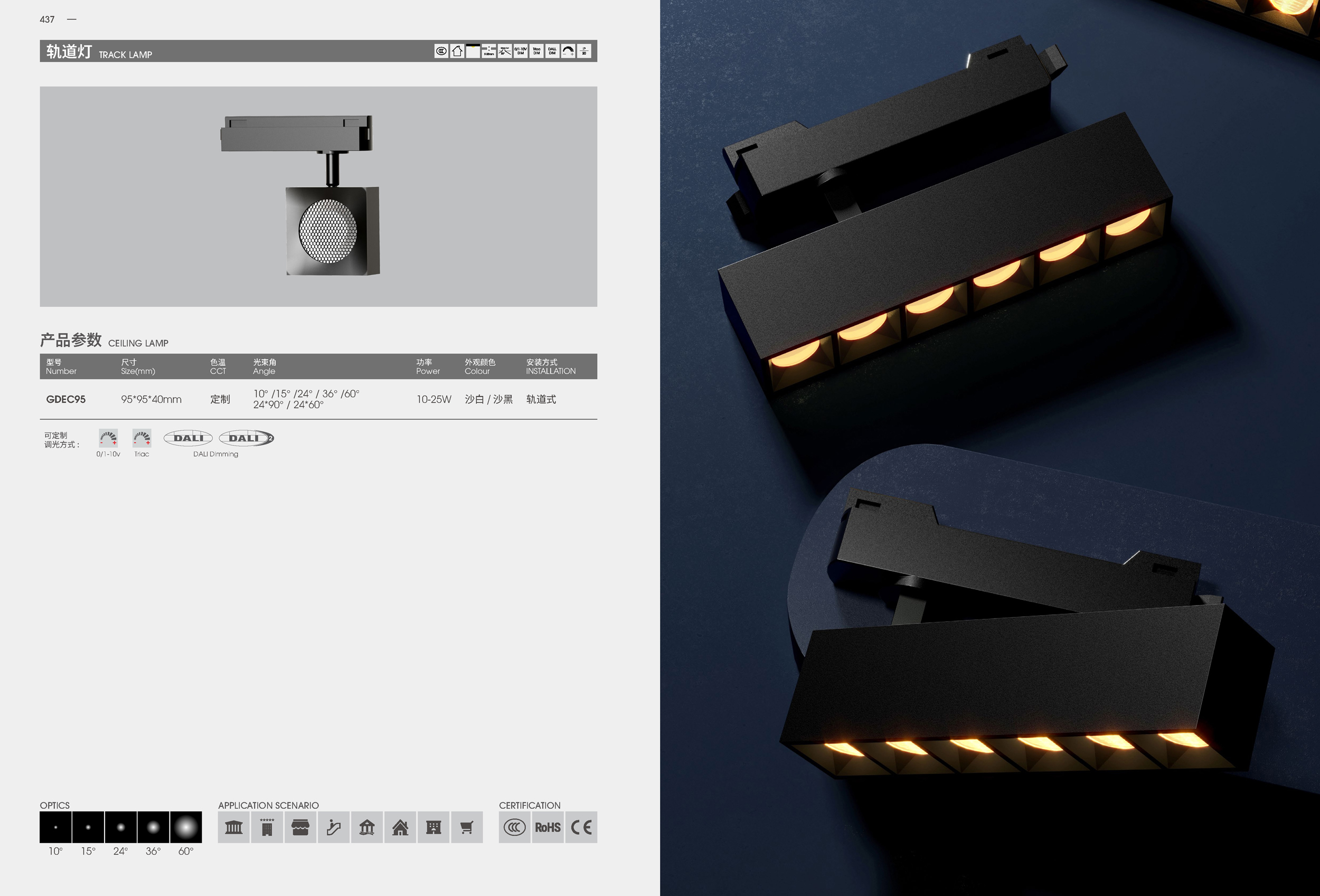Click the CCC certification icon at bottom
This screenshot has width=1320, height=896.
515,827
